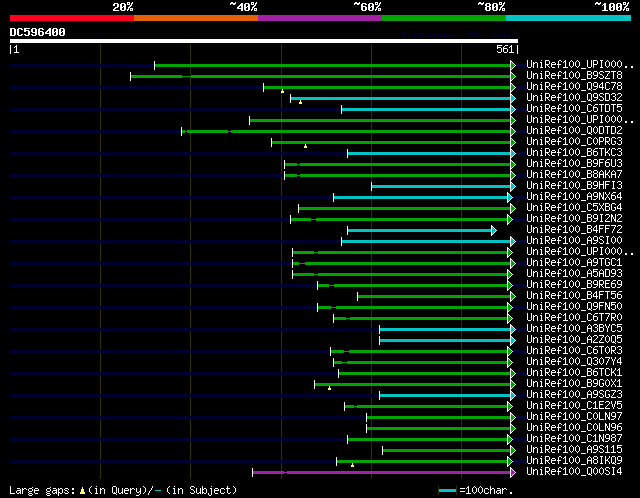
Task: Open the UniRef100_Q0DTD2 hit label
Action: click(574, 131)
